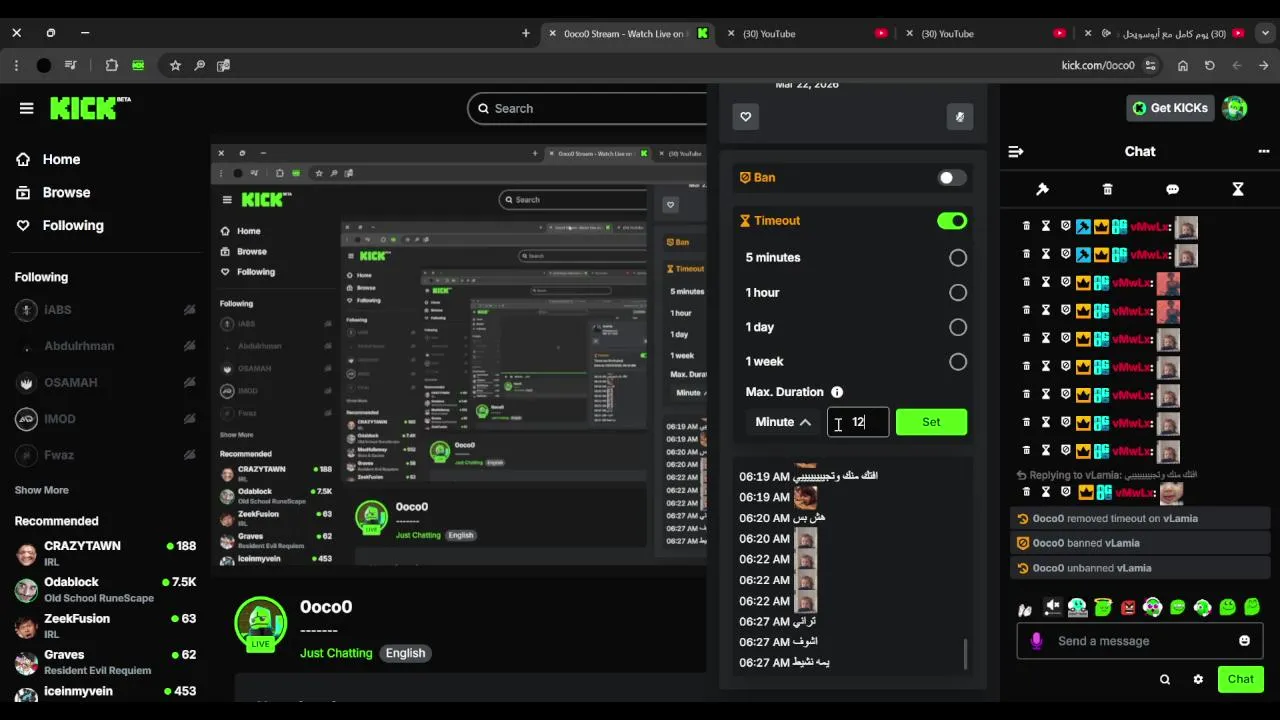Viewport: 1280px width, 720px height.
Task: Collapse the Chat panel with arrow icon
Action: point(1016,152)
